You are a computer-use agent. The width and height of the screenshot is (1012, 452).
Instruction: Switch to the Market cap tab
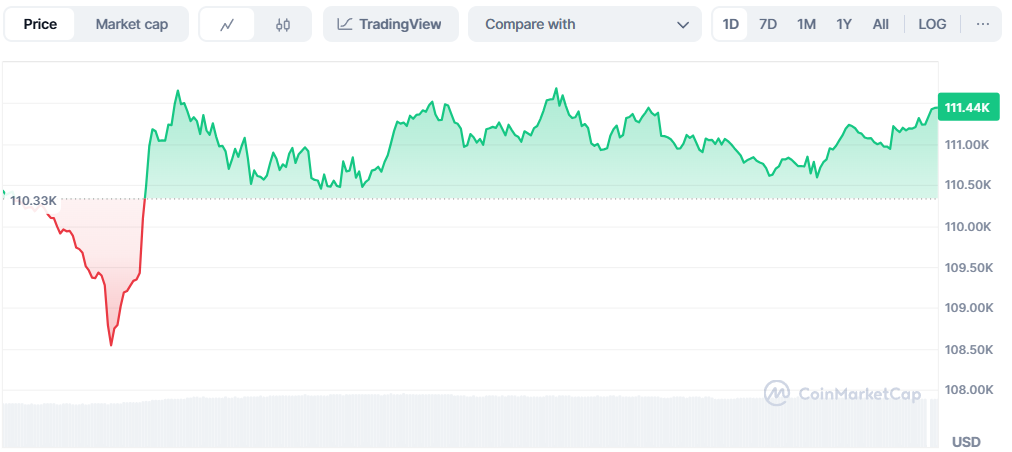[132, 24]
